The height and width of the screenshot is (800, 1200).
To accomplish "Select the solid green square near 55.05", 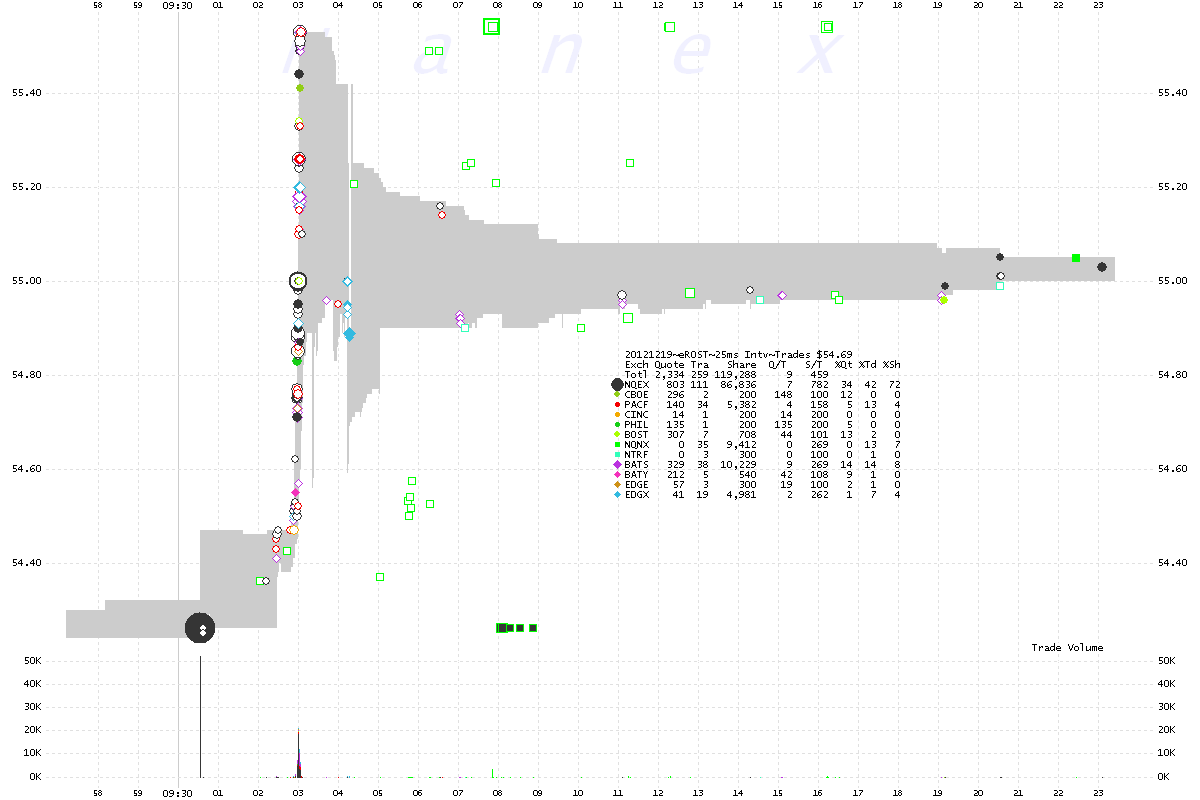I will click(1076, 258).
